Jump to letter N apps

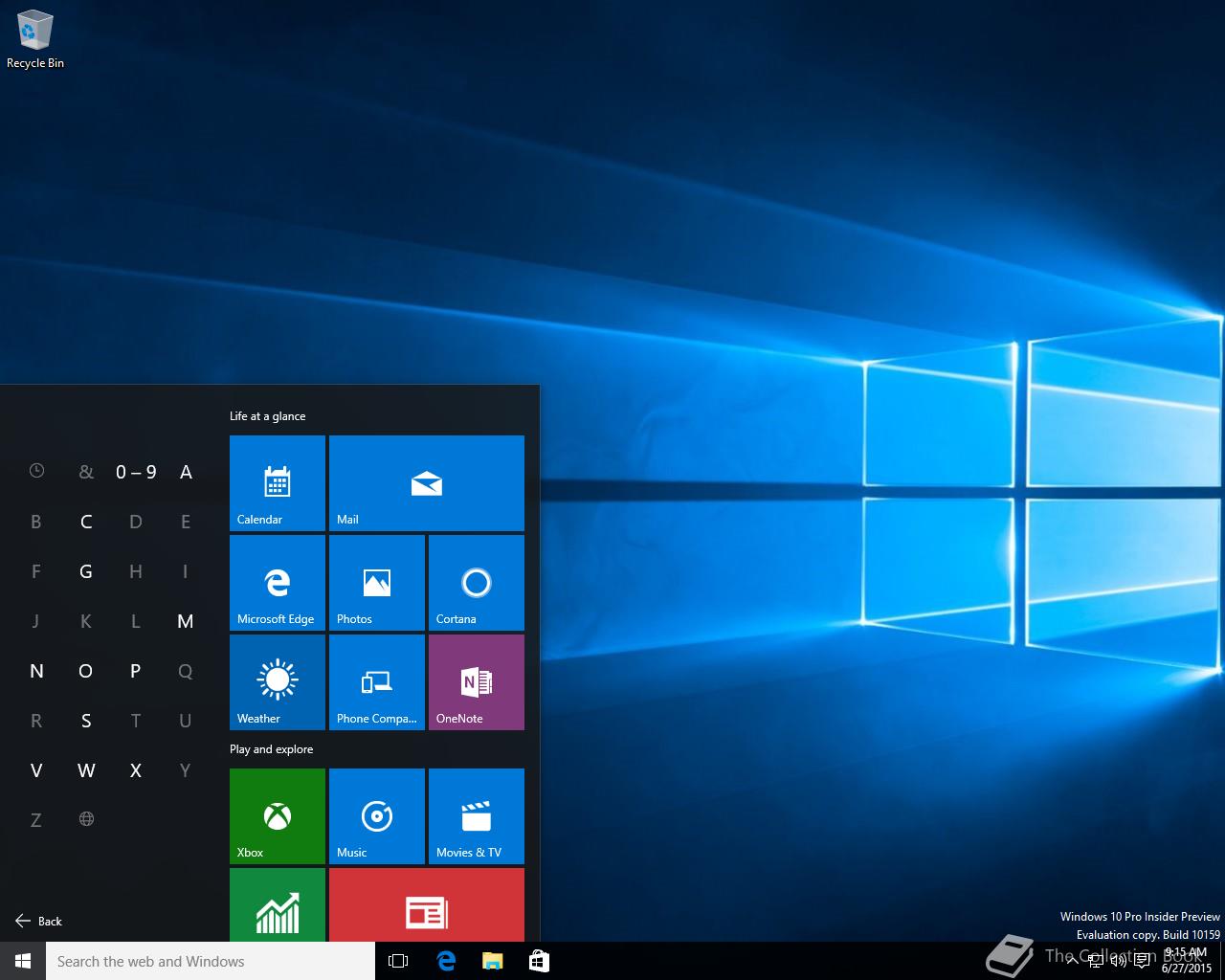click(36, 670)
